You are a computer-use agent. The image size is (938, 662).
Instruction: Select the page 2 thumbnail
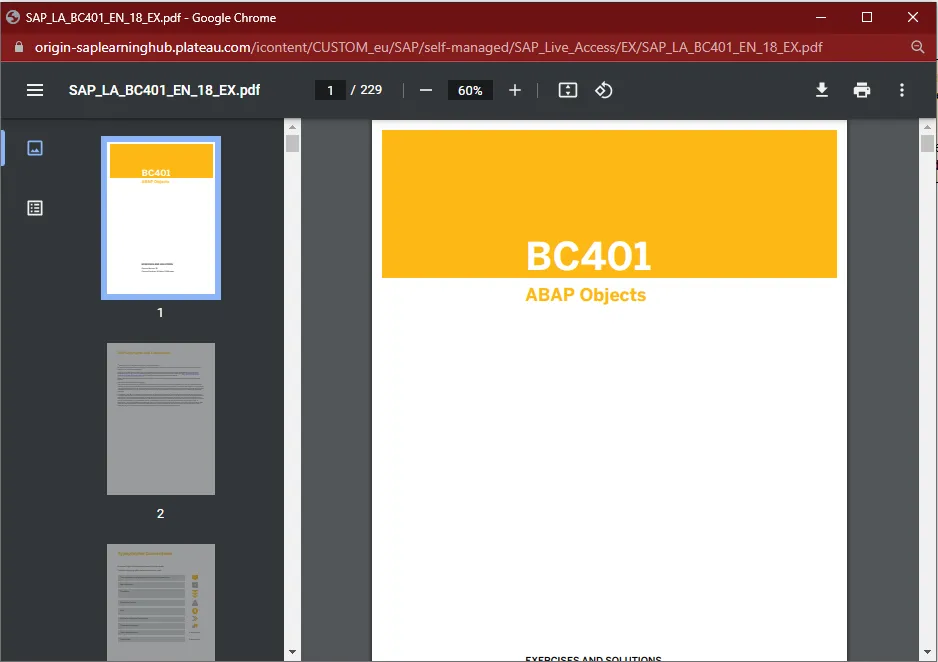pyautogui.click(x=161, y=419)
